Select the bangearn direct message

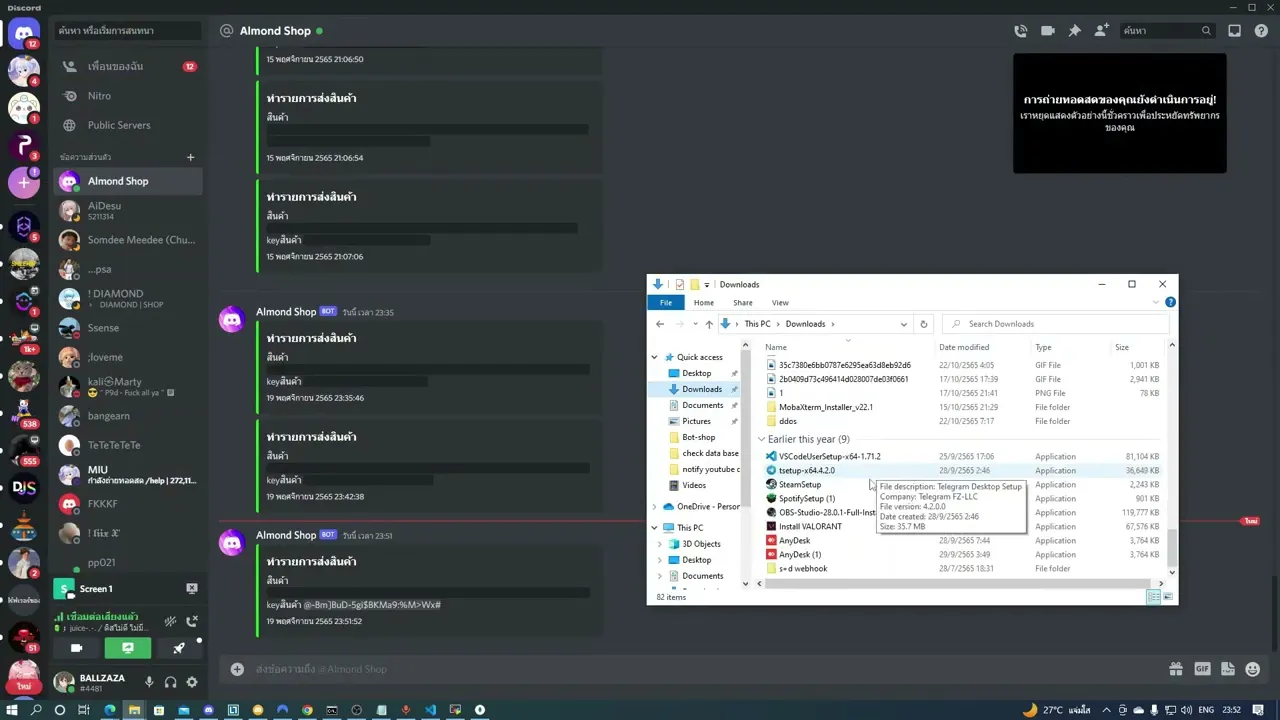128,416
